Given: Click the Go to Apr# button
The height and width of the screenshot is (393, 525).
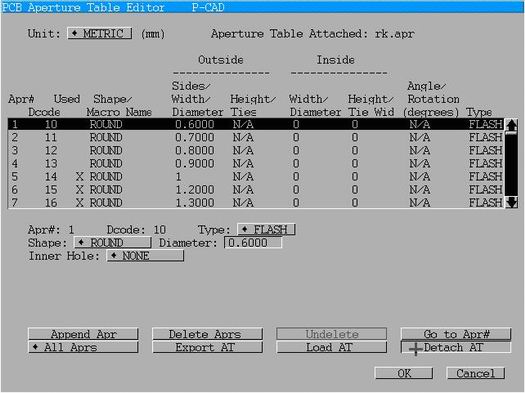Looking at the screenshot, I should point(456,334).
